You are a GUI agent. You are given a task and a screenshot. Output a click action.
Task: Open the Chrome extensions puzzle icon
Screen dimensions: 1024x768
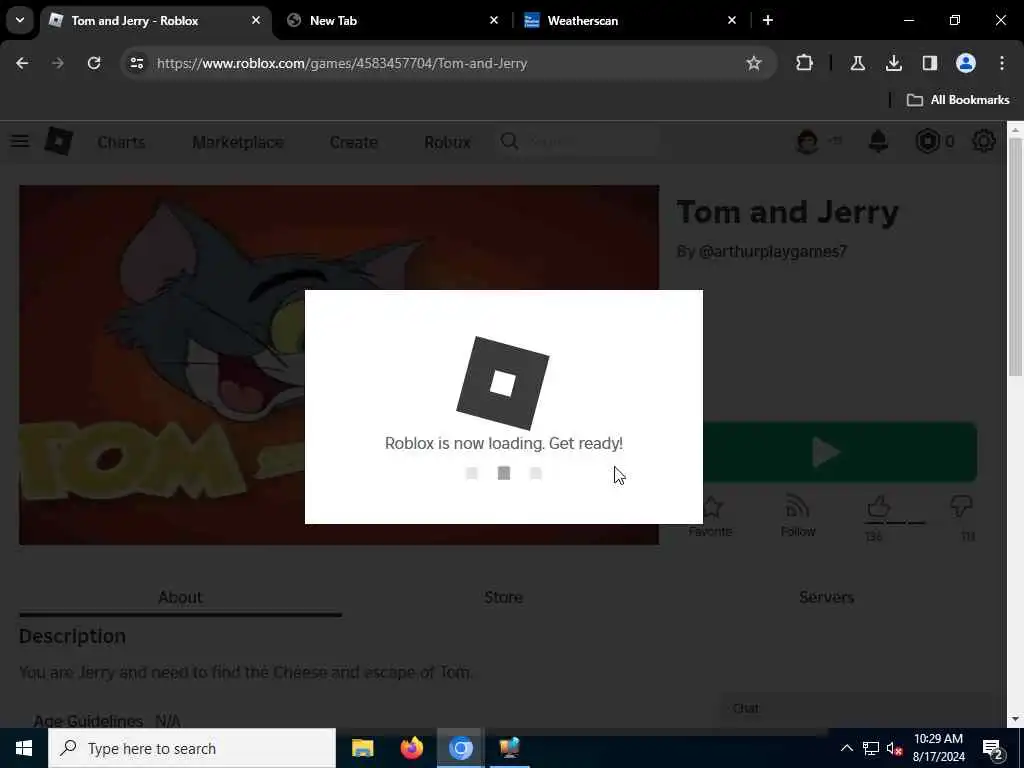[x=805, y=63]
